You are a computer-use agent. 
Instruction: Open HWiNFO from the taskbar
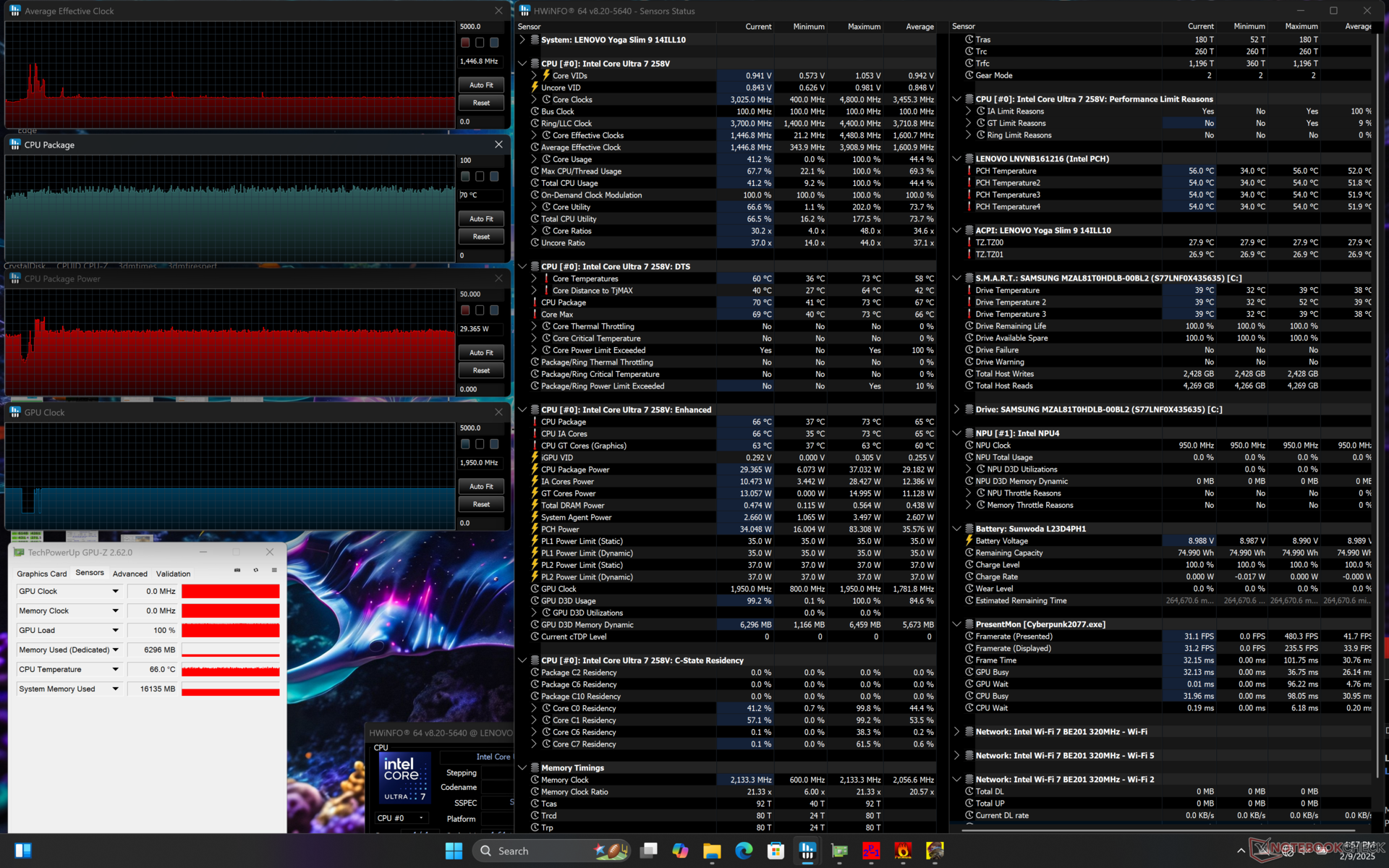click(807, 851)
